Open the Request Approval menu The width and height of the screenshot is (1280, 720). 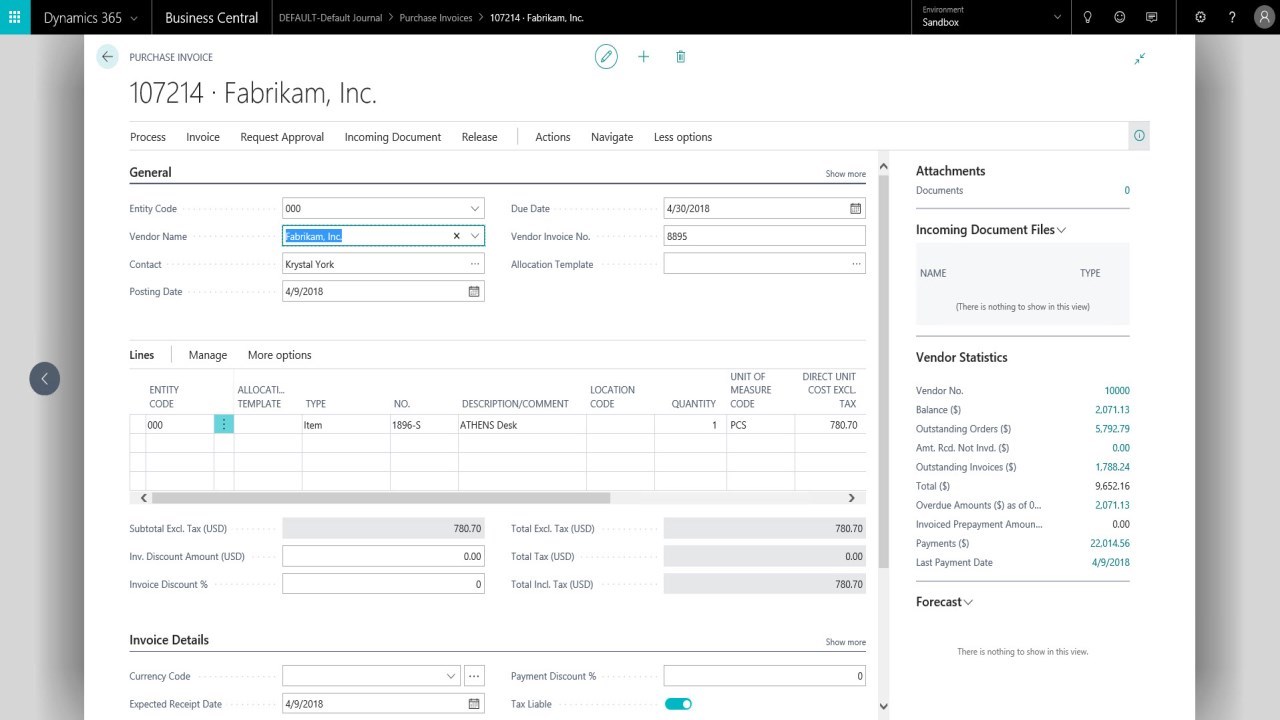[x=282, y=137]
